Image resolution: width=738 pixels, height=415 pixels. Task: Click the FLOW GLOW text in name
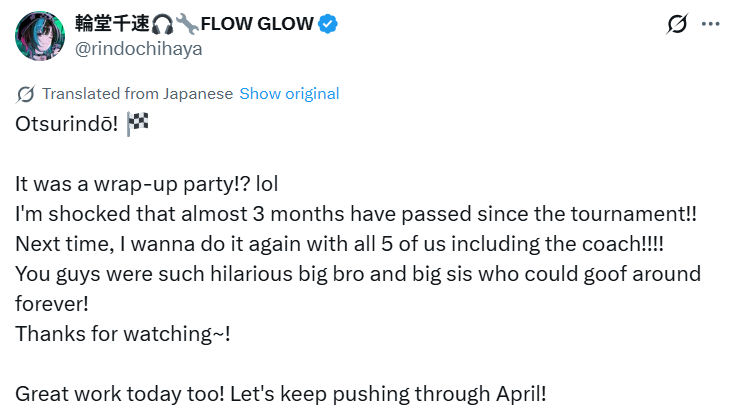click(257, 24)
